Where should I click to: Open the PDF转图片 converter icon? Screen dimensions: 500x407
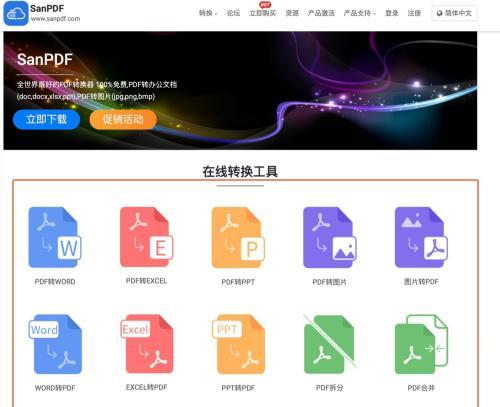(330, 237)
